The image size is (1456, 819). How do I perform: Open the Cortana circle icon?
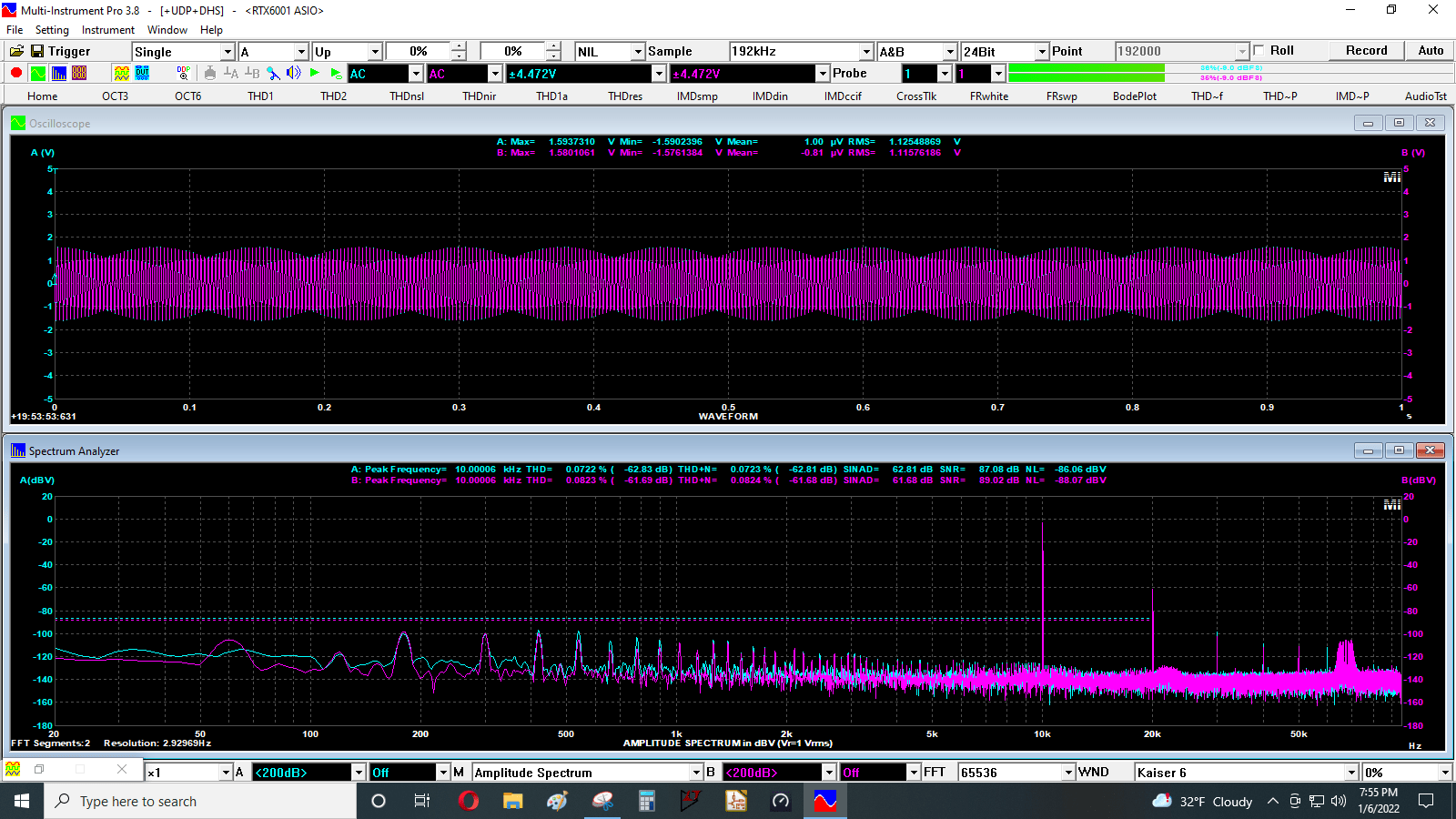point(379,801)
